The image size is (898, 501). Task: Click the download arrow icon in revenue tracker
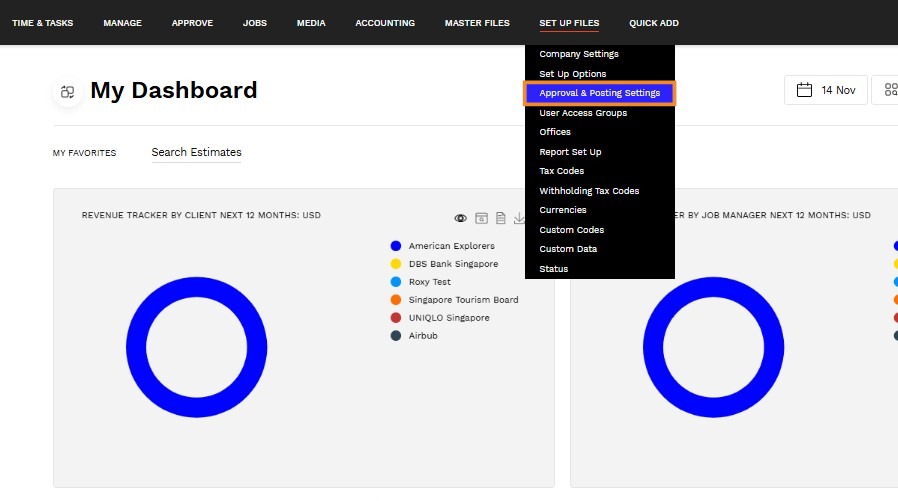pyautogui.click(x=519, y=218)
